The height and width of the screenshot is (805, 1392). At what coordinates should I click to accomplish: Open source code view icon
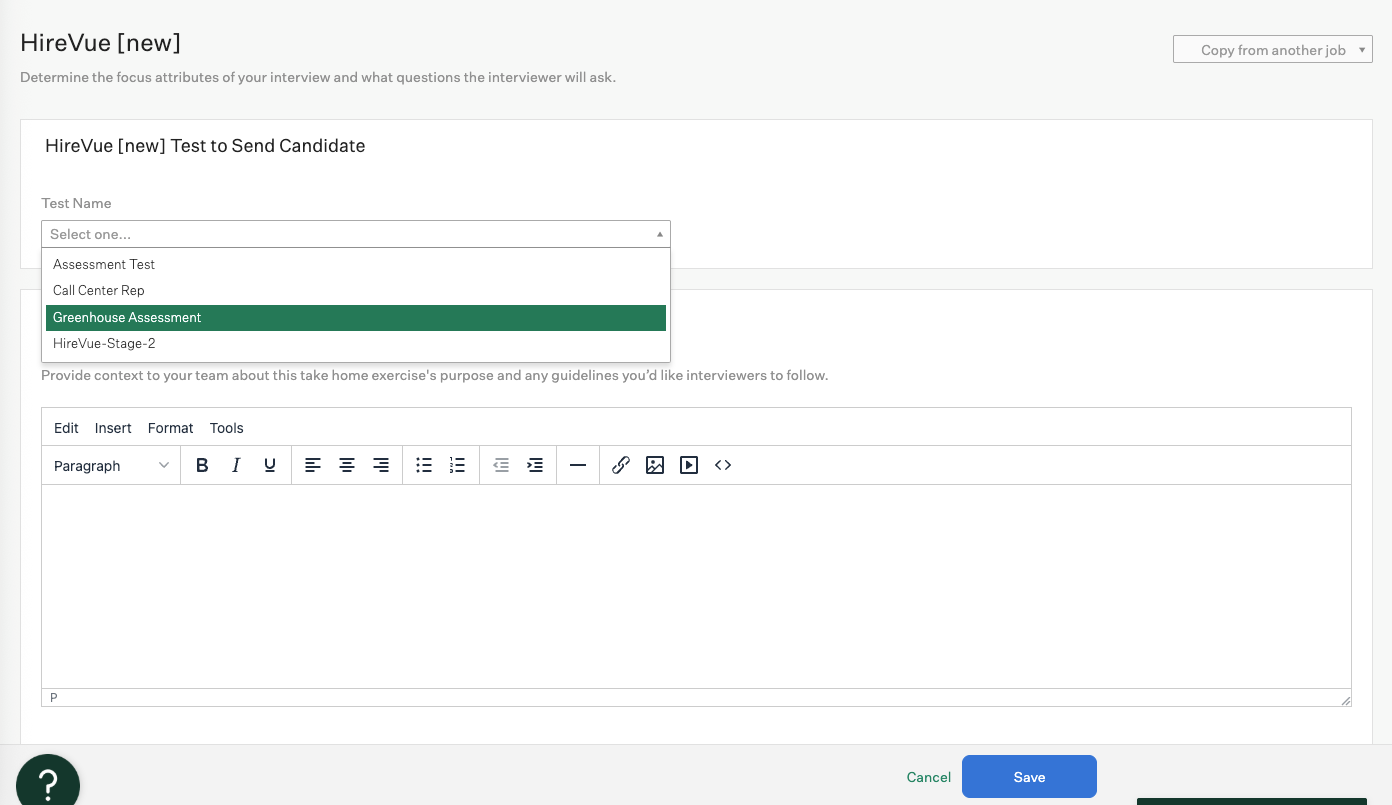coord(723,465)
